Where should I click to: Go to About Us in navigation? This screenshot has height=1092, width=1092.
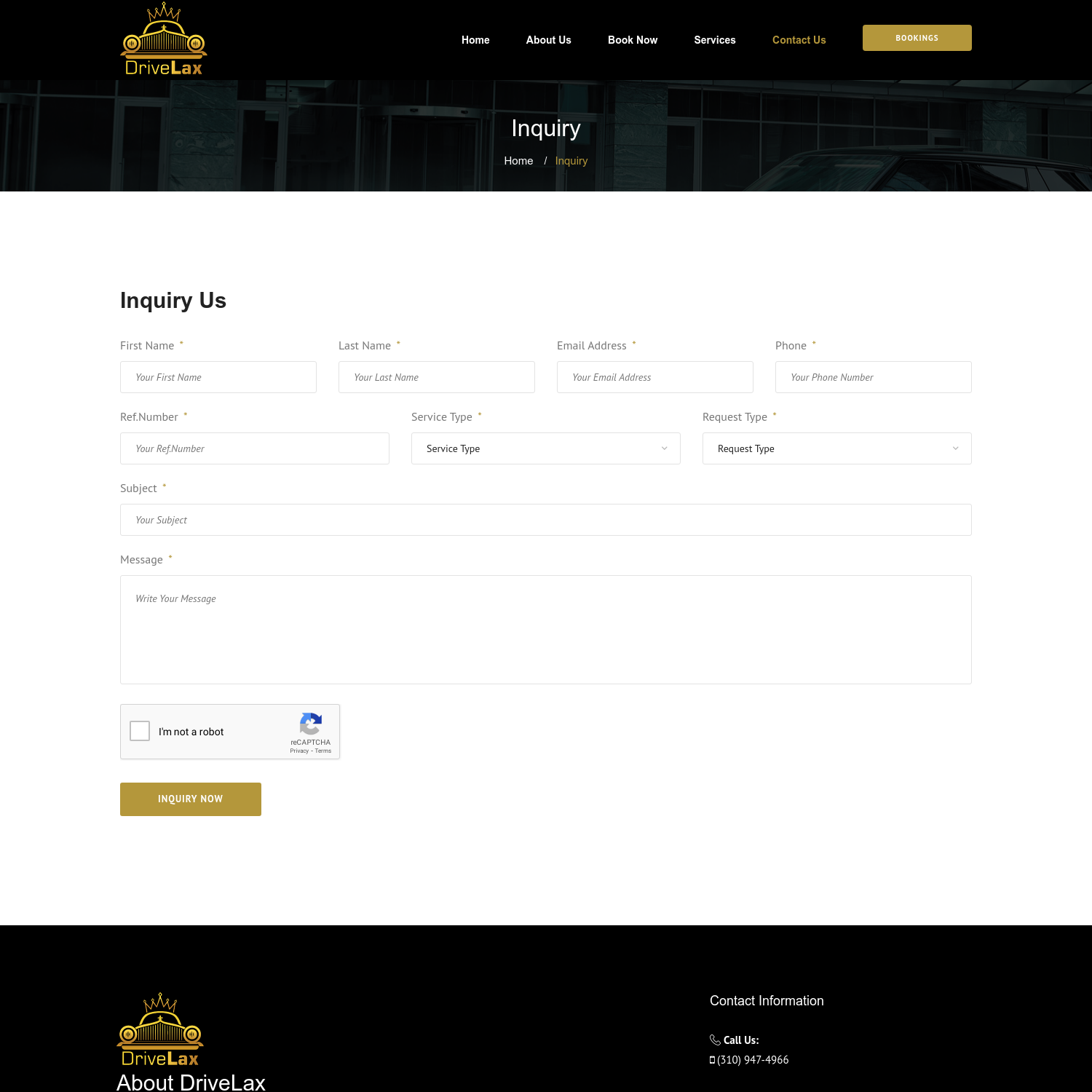tap(548, 40)
